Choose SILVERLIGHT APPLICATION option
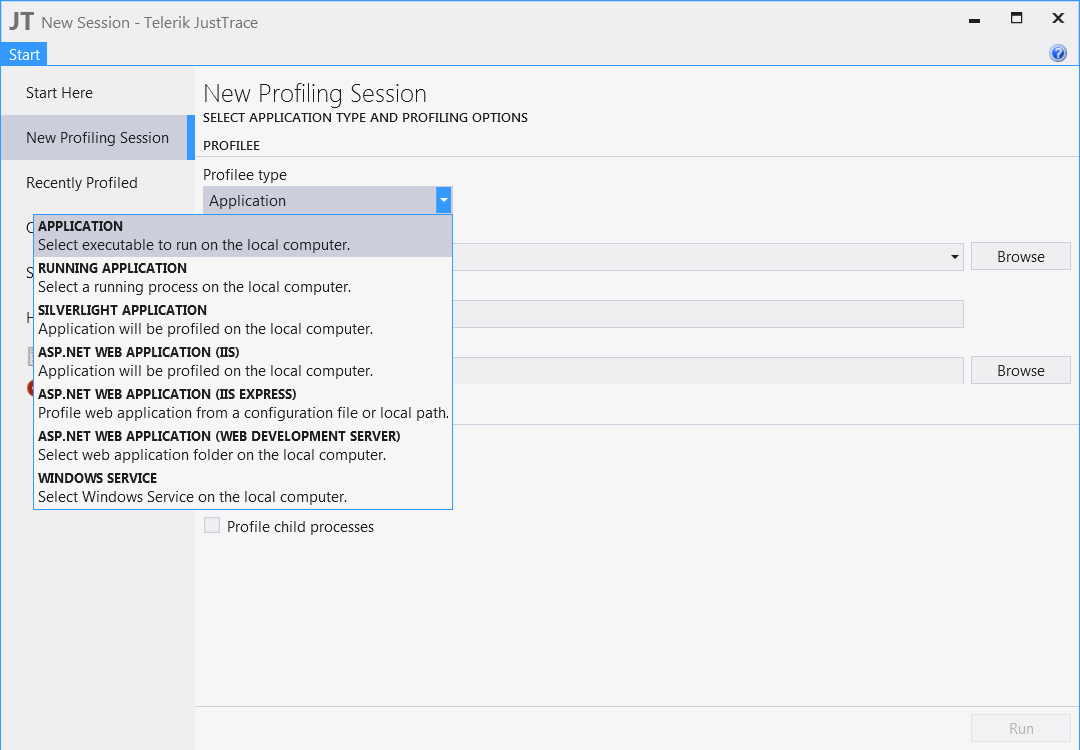1080x750 pixels. pyautogui.click(x=243, y=320)
